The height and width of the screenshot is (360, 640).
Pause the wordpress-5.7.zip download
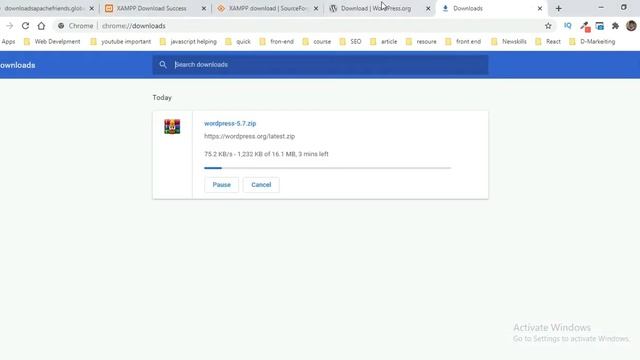[x=221, y=185]
